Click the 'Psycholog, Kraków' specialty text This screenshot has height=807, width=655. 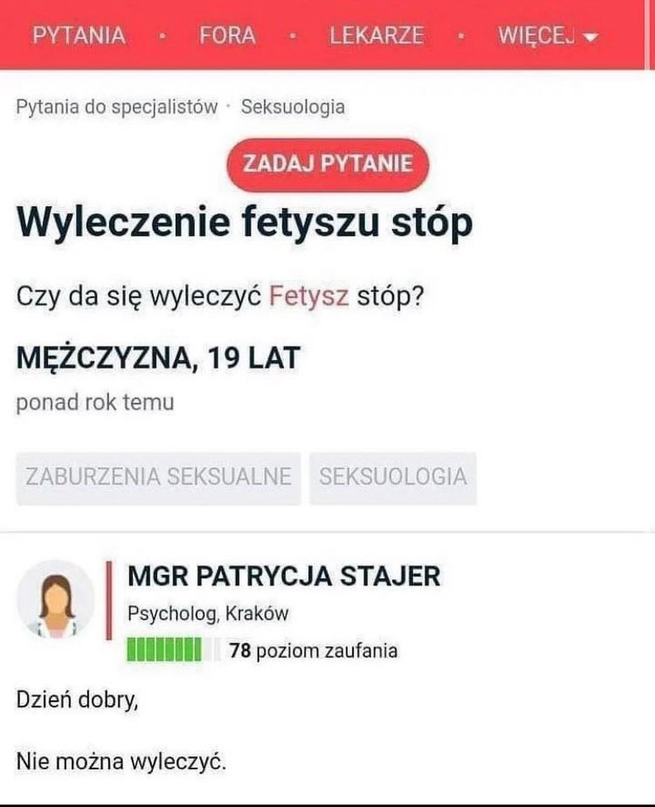(208, 613)
